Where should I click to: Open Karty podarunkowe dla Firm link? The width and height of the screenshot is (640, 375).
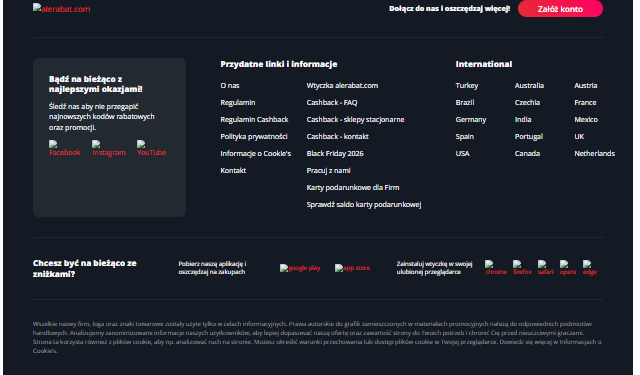(353, 188)
